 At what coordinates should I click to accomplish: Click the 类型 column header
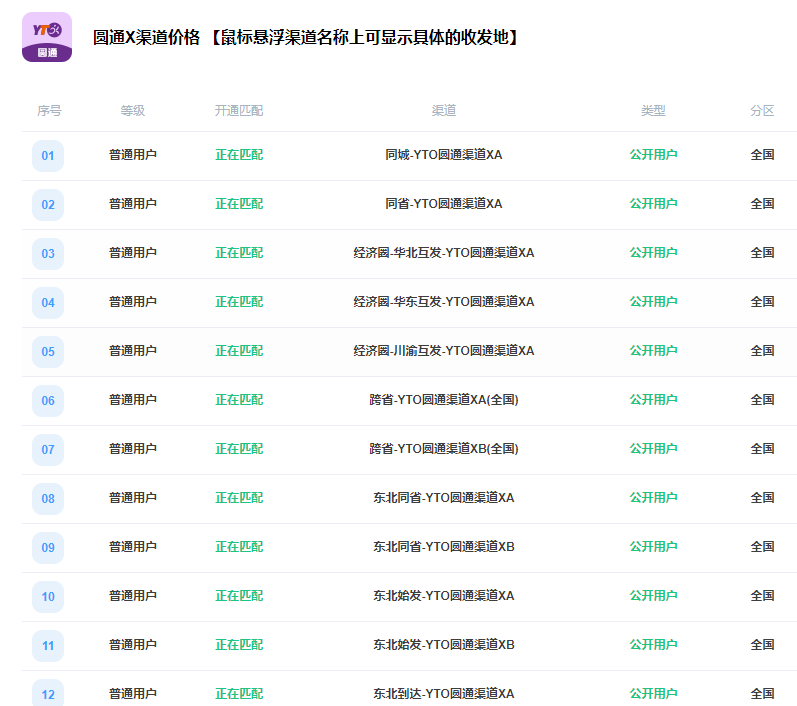coord(653,110)
